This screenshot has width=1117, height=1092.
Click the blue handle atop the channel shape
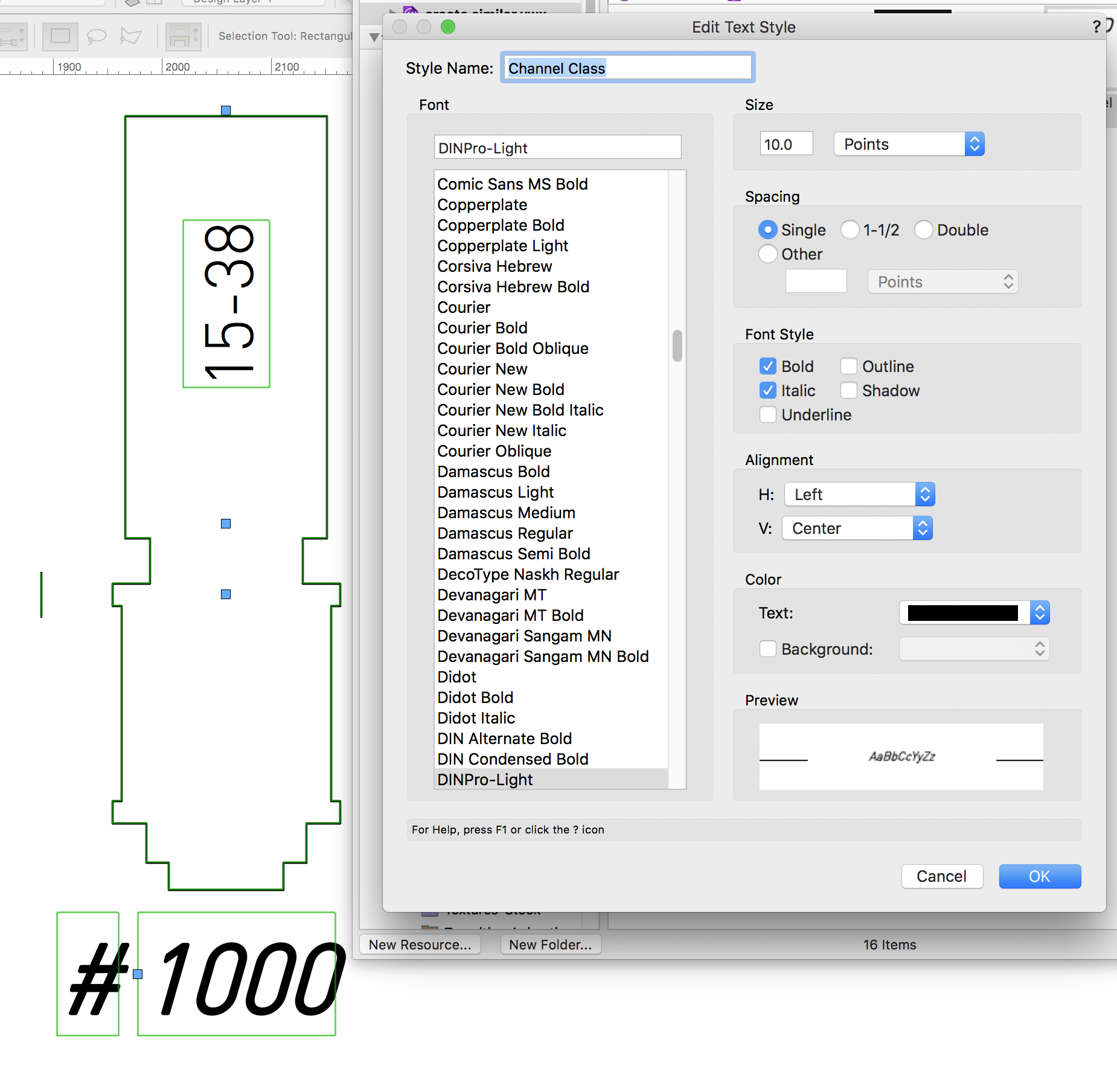(226, 111)
